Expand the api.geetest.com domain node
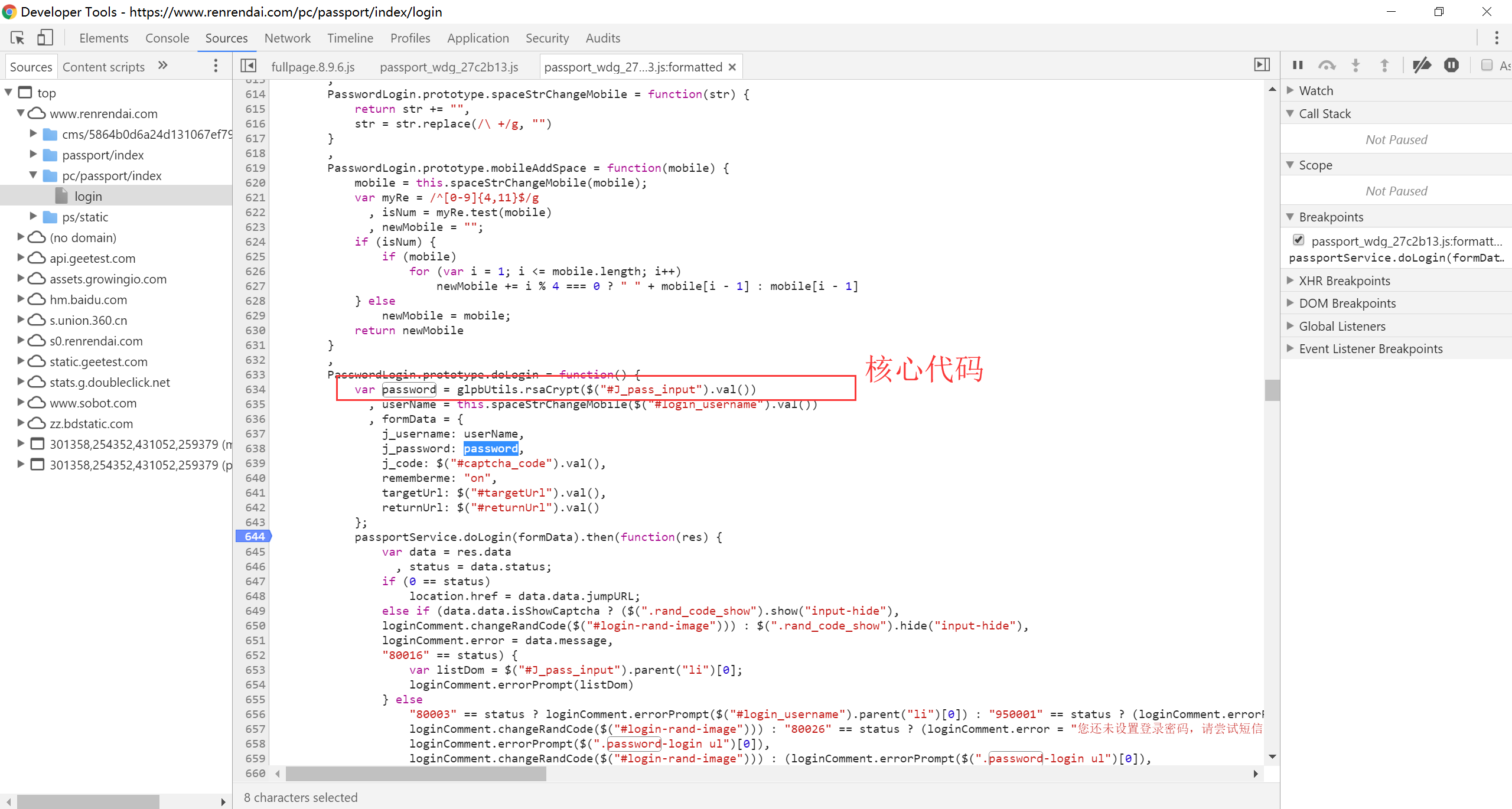 [21, 258]
